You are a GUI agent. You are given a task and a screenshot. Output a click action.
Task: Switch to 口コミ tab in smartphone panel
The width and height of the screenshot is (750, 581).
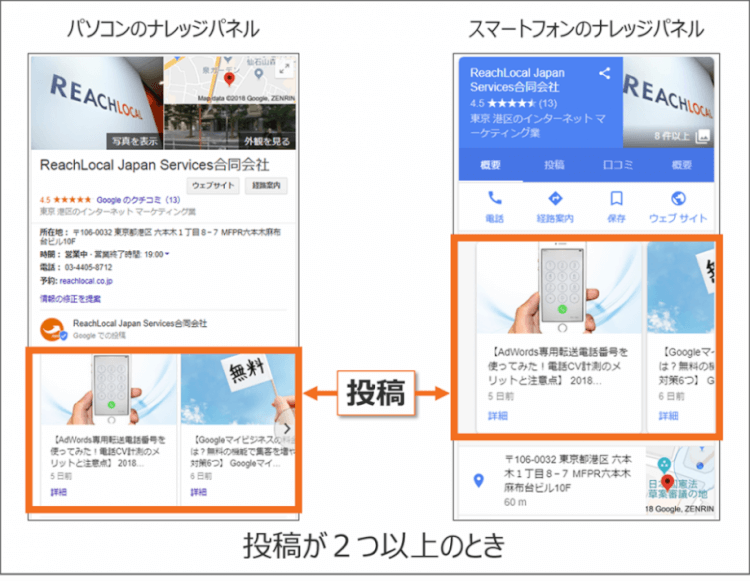click(618, 165)
